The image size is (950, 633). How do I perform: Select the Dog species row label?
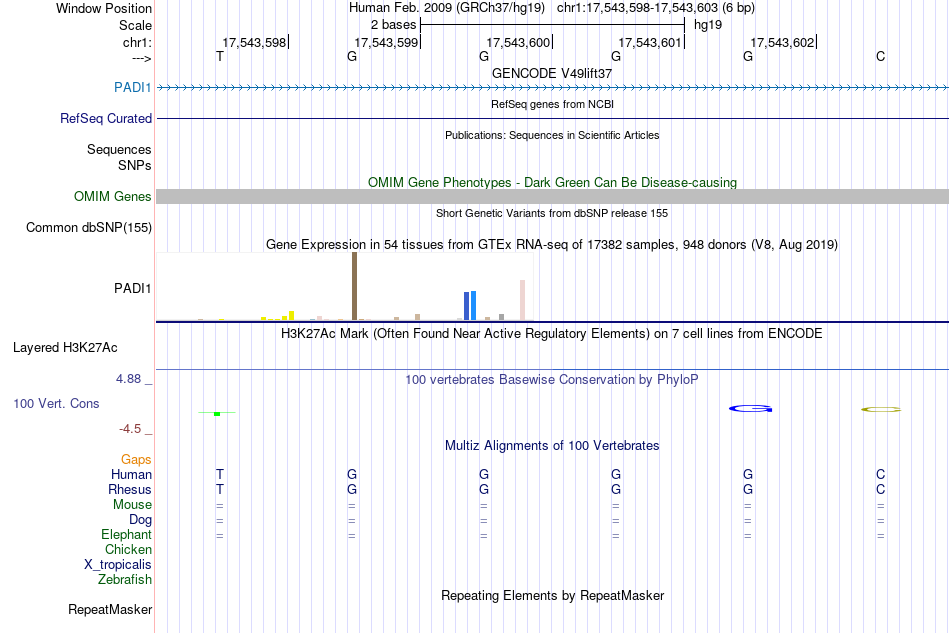pos(140,520)
